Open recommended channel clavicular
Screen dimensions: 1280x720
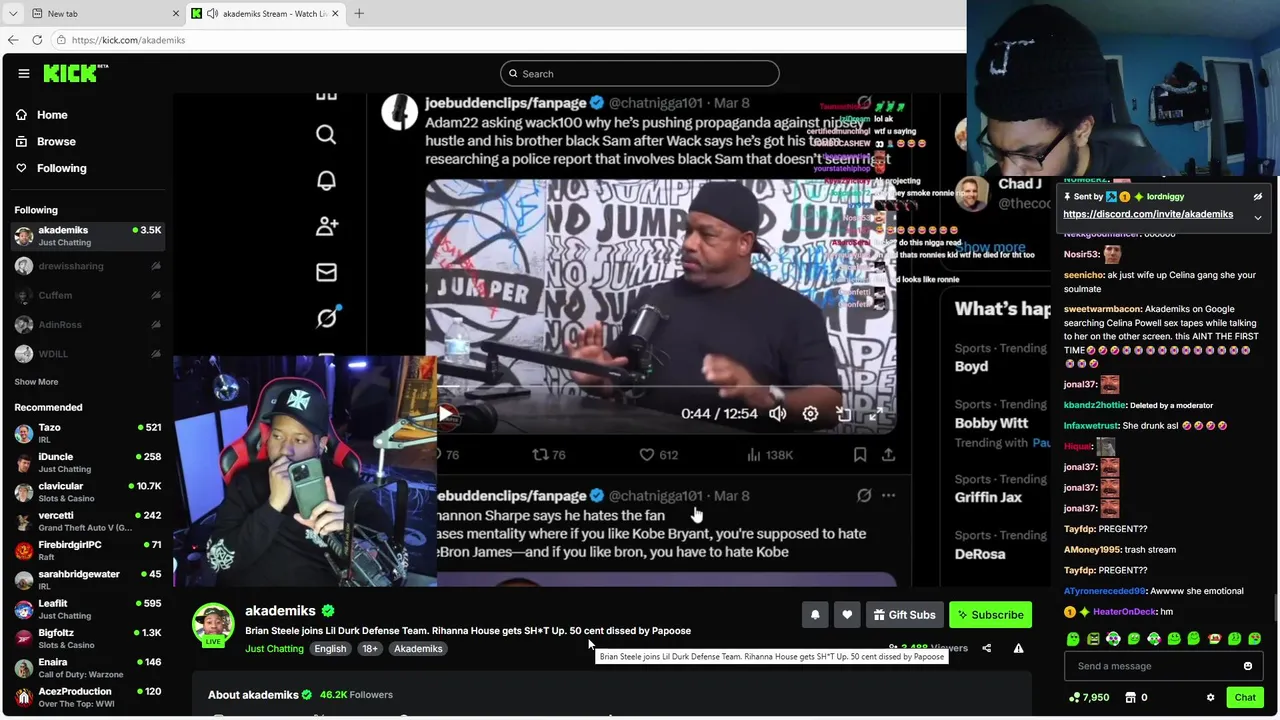coord(88,492)
